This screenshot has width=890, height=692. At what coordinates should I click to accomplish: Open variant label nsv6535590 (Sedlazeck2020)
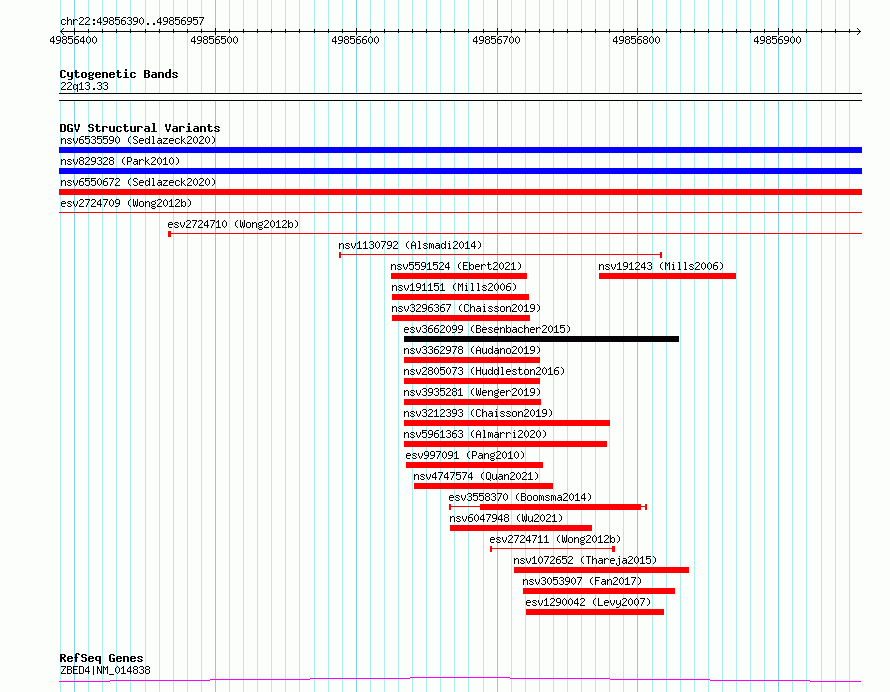138,140
